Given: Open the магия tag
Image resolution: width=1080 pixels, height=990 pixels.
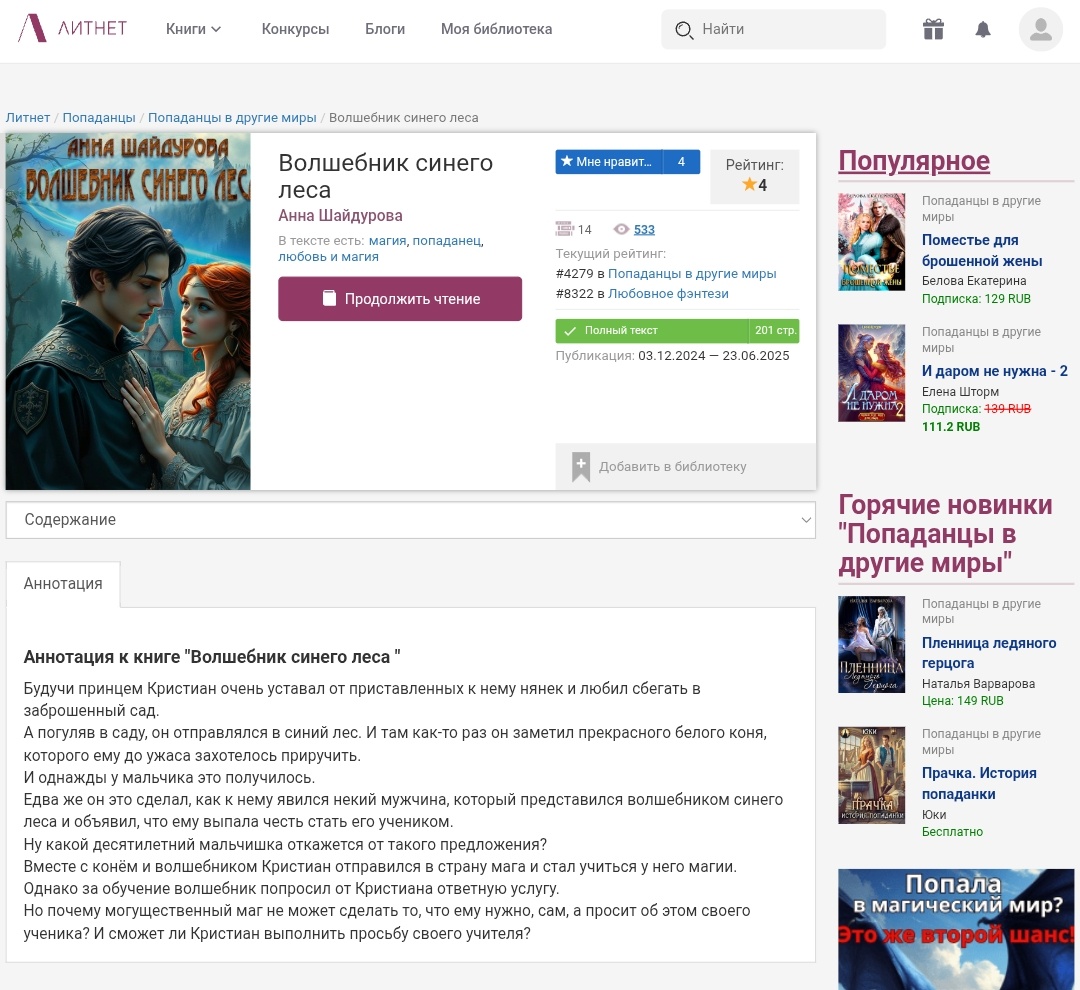Looking at the screenshot, I should pos(387,240).
